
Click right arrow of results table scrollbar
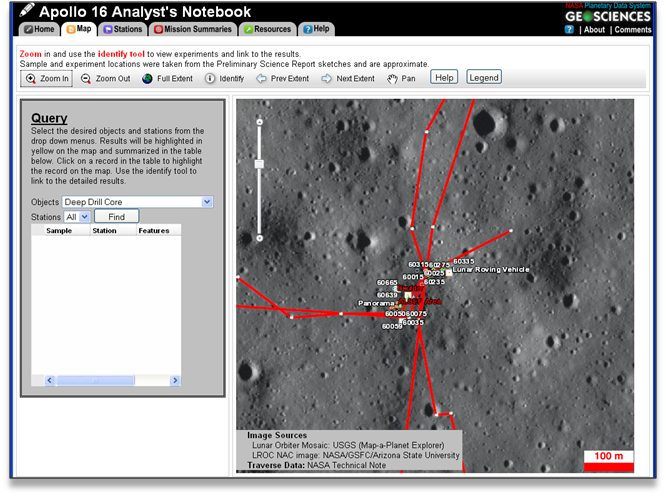click(x=175, y=380)
